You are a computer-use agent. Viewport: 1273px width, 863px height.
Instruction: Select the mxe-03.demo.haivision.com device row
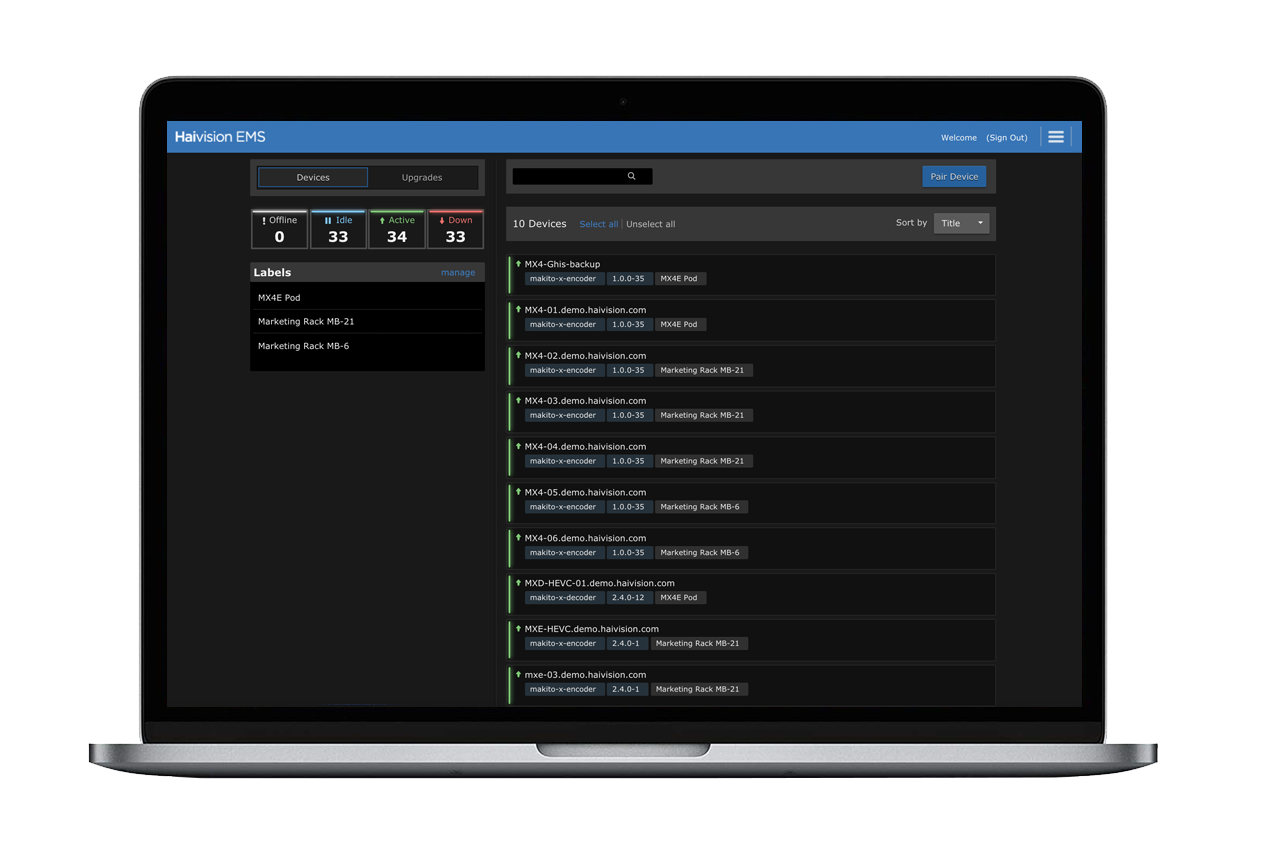tap(750, 682)
